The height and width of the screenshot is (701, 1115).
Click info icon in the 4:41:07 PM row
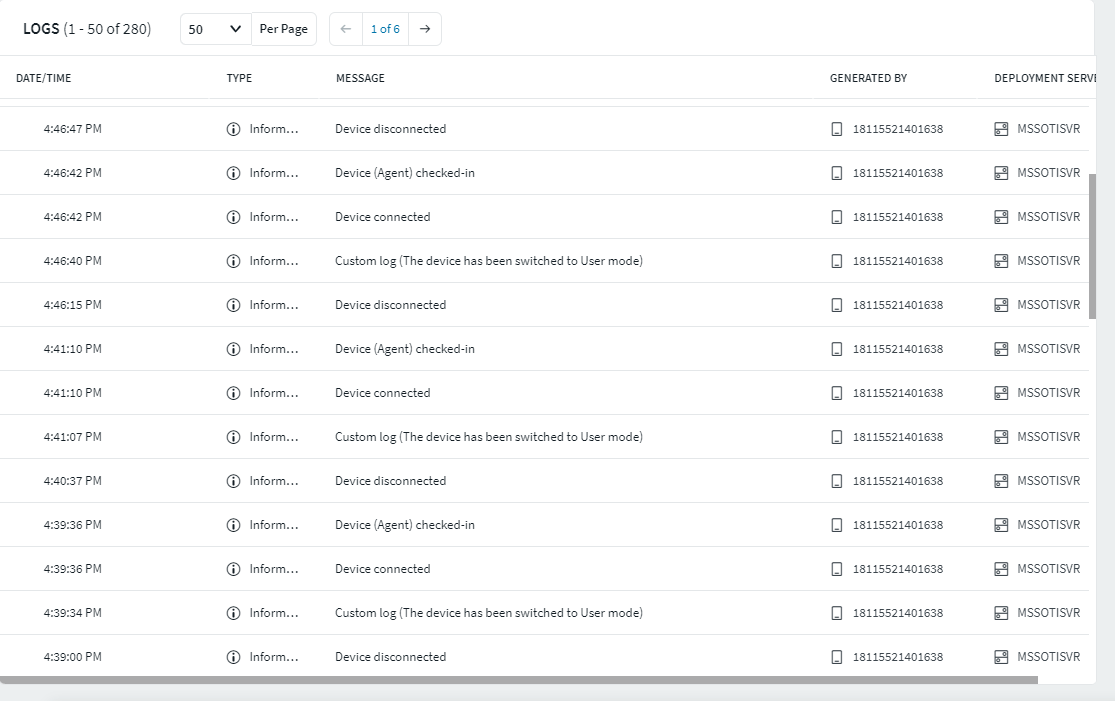click(233, 437)
